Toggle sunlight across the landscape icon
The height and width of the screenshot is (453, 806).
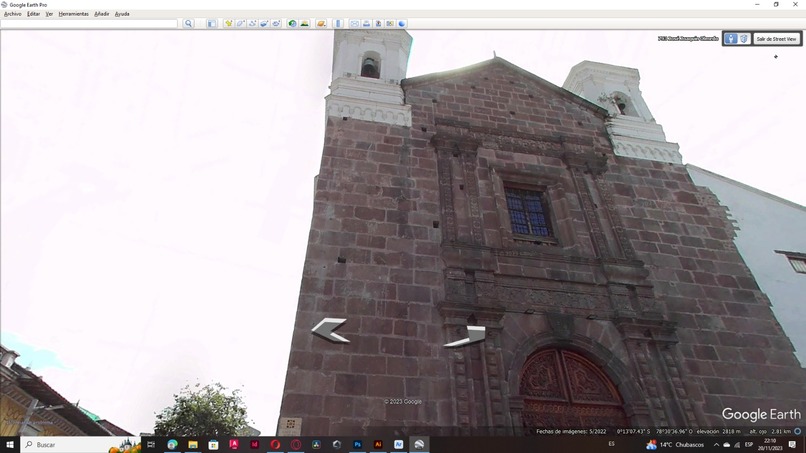pyautogui.click(x=304, y=24)
